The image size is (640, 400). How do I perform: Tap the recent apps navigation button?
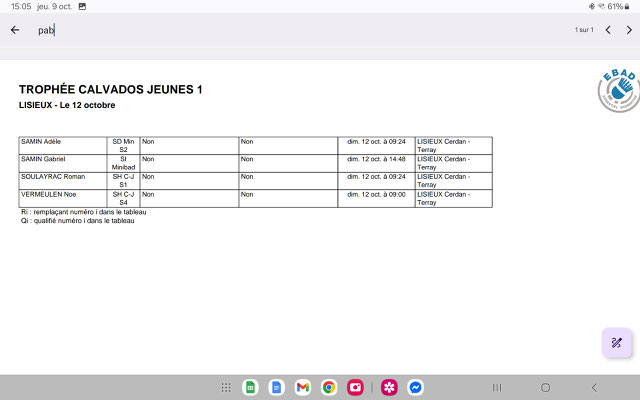[497, 387]
